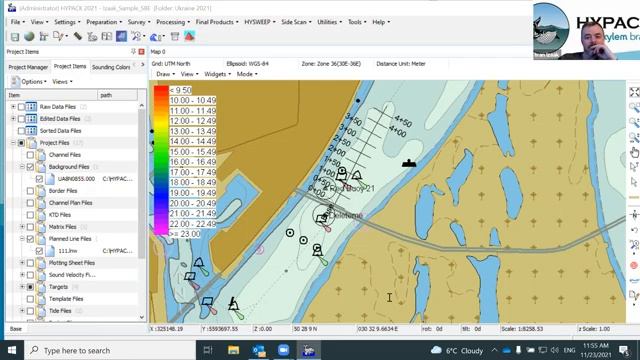This screenshot has width=640, height=360.
Task: Open Task View from the taskbar
Action: (208, 350)
